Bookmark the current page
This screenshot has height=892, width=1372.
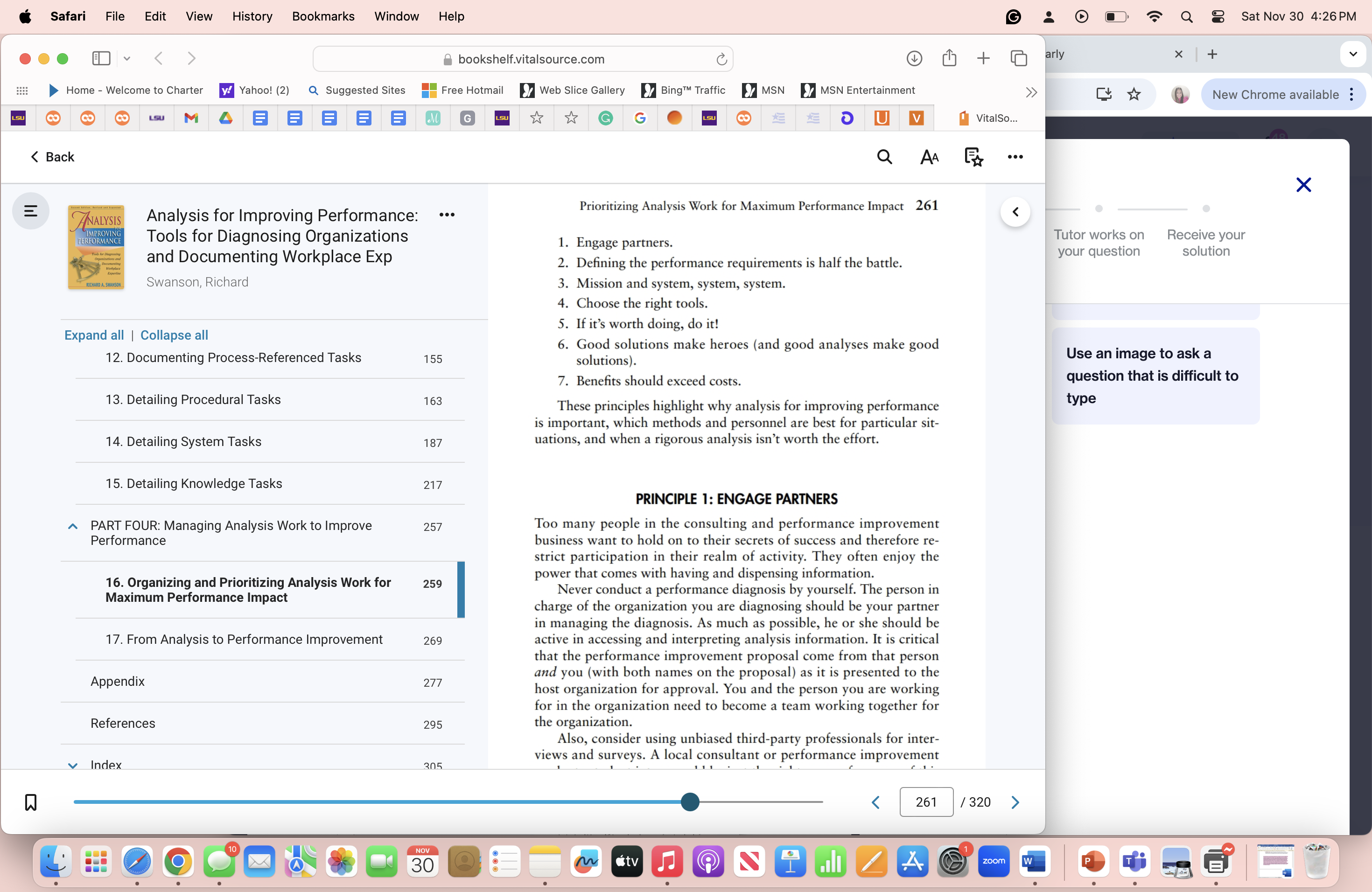(30, 801)
